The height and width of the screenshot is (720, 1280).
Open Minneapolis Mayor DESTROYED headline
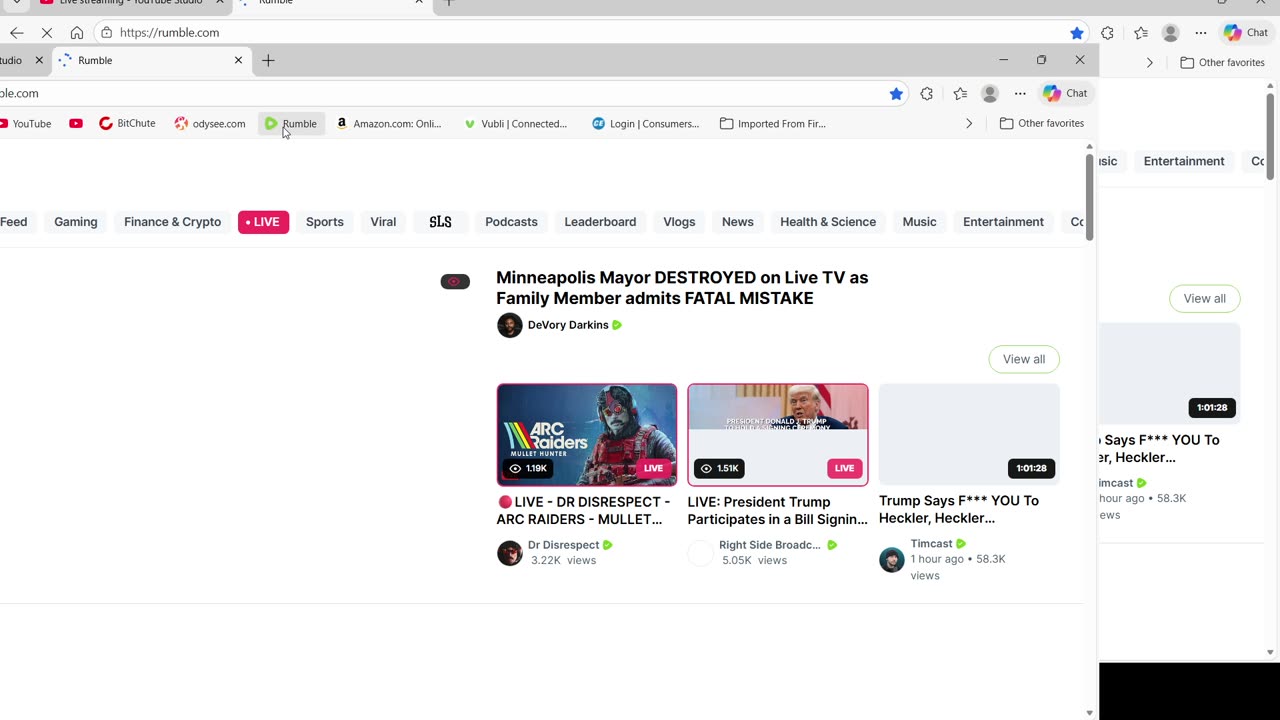[682, 288]
